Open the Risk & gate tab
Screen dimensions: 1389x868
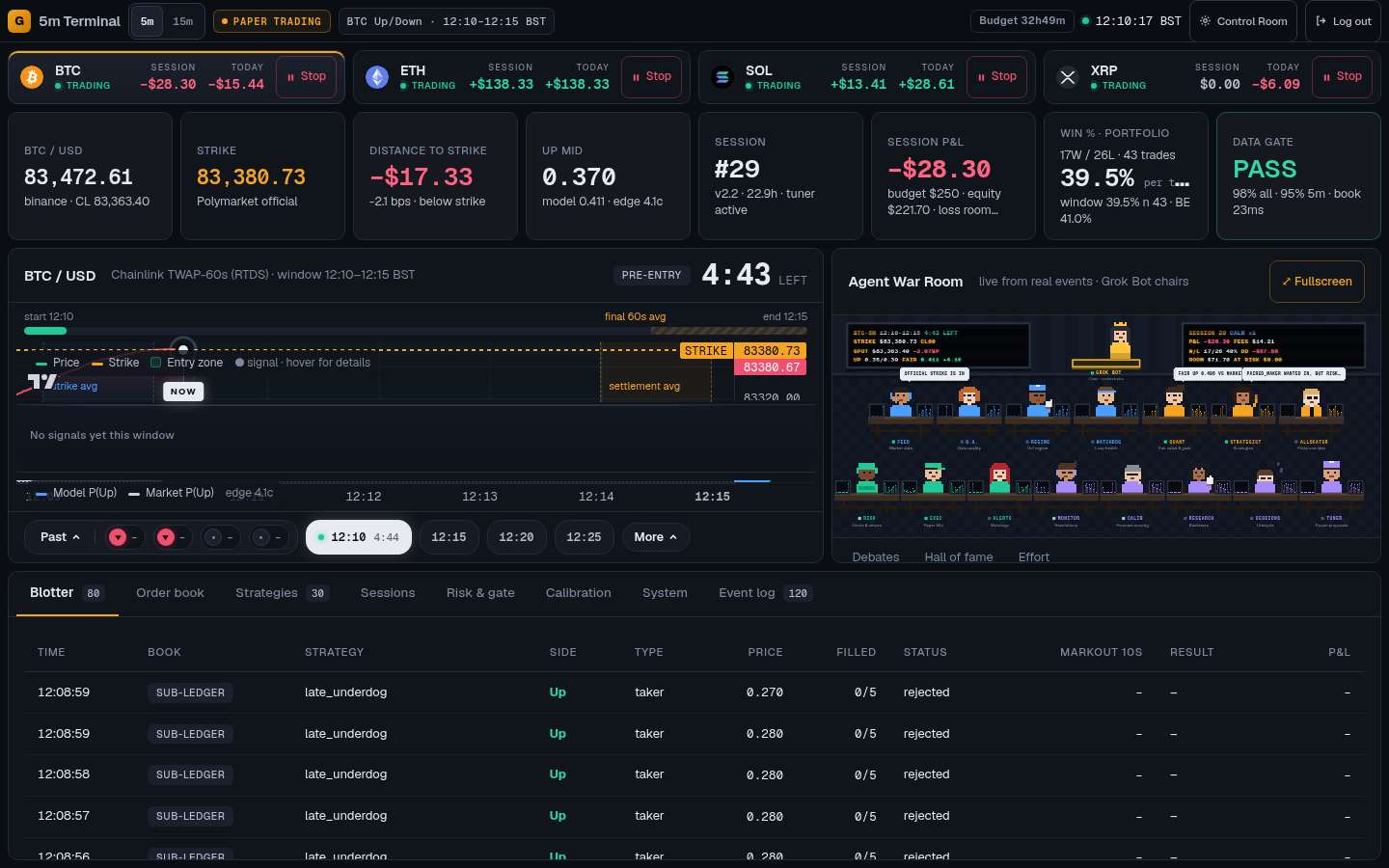click(x=480, y=593)
